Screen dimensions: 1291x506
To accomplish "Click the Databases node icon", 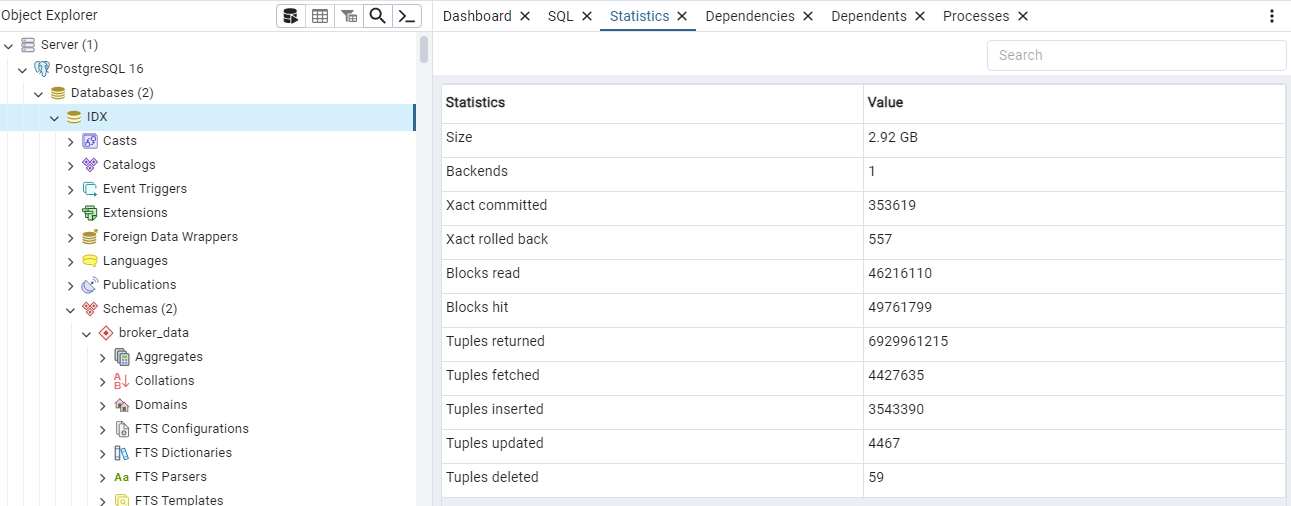I will pyautogui.click(x=58, y=93).
